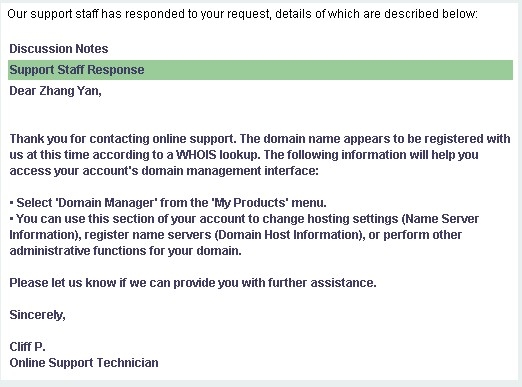The height and width of the screenshot is (387, 522).
Task: Click the intro line about support staff response
Action: (242, 14)
